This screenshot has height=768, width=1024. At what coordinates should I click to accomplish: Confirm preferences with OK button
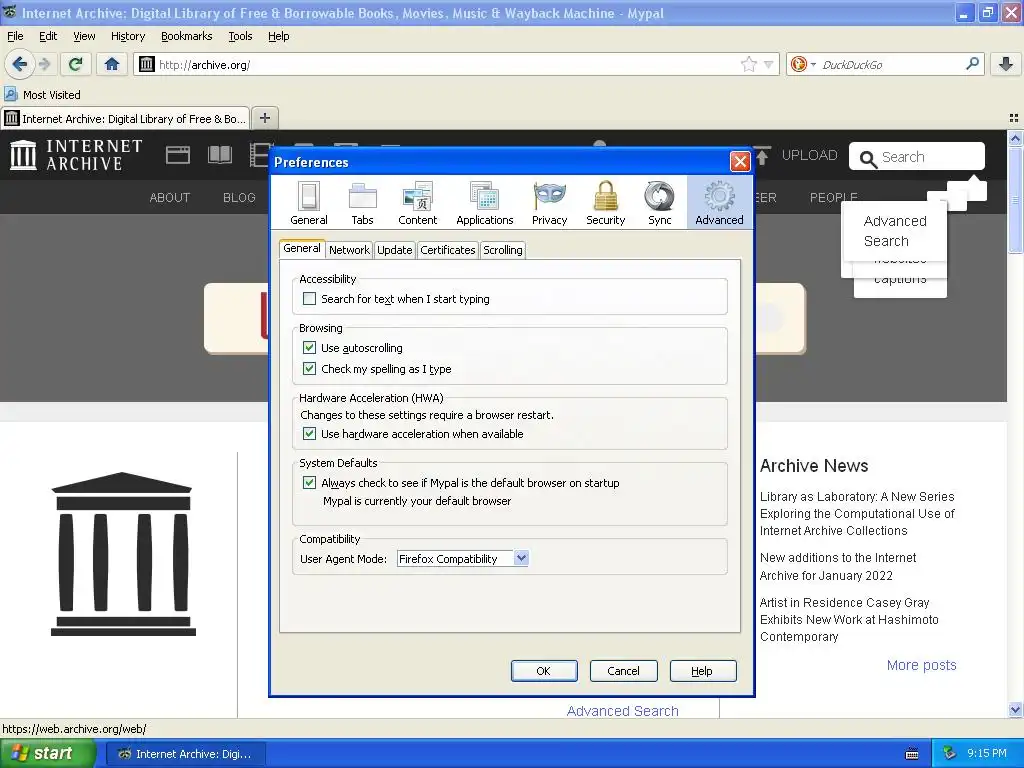coord(543,671)
